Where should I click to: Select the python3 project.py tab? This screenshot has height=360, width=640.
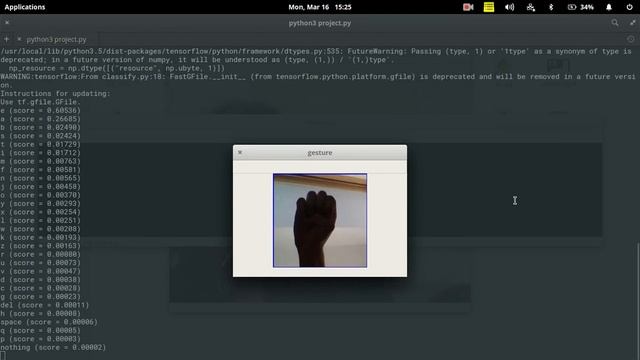pyautogui.click(x=56, y=40)
